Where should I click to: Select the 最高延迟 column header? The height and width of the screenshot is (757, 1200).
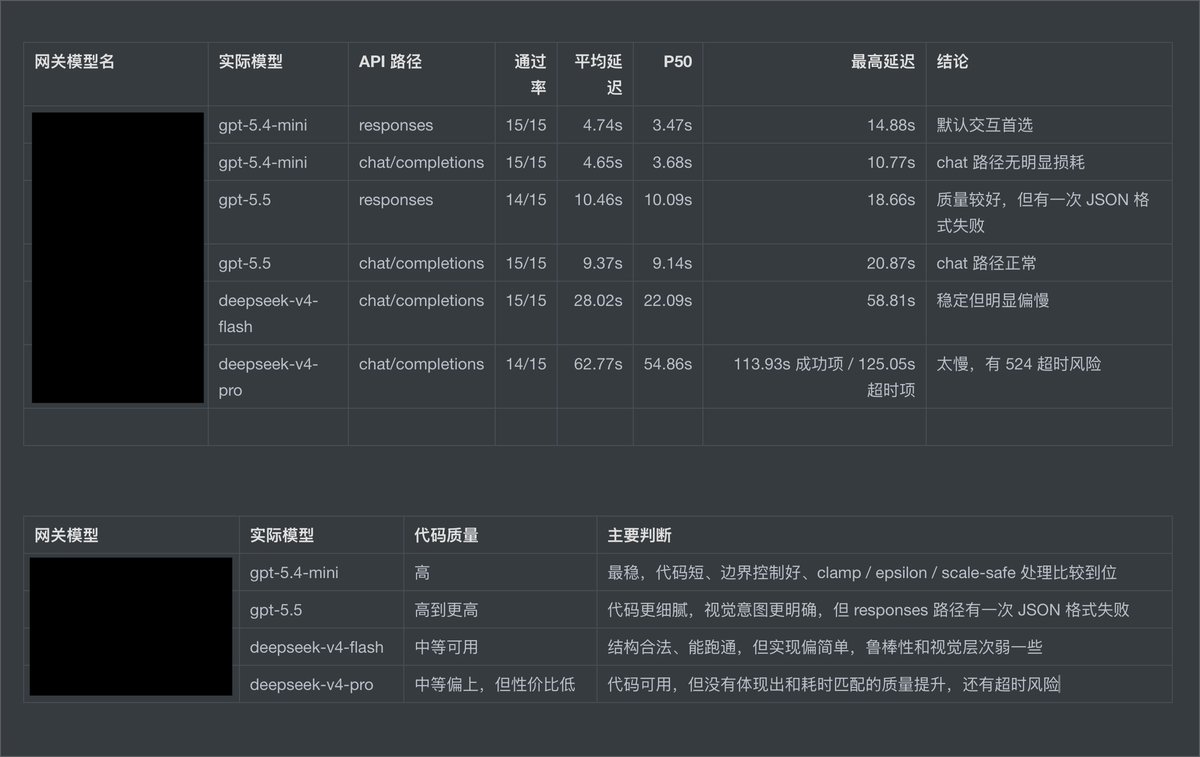click(x=883, y=62)
